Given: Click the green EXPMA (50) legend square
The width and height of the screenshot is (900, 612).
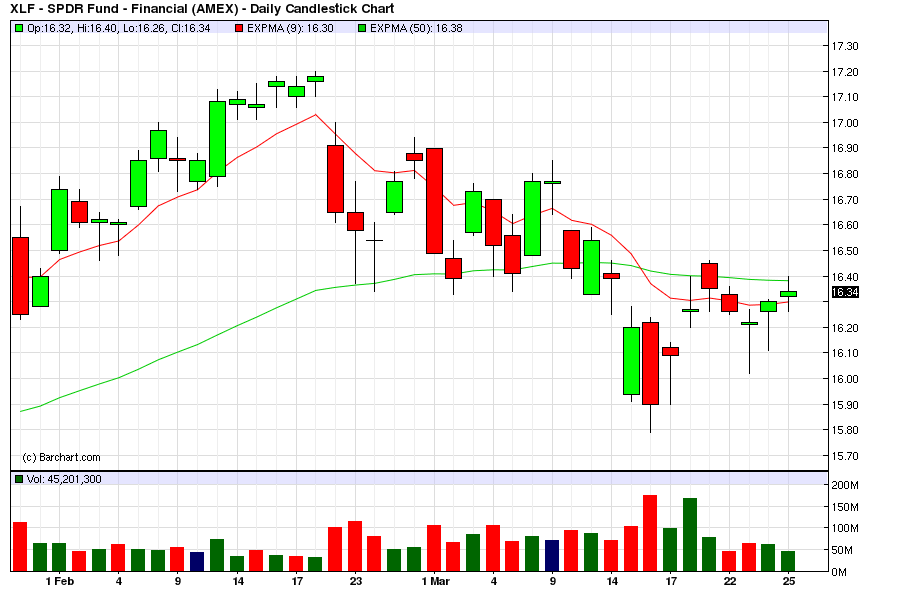Looking at the screenshot, I should 362,28.
